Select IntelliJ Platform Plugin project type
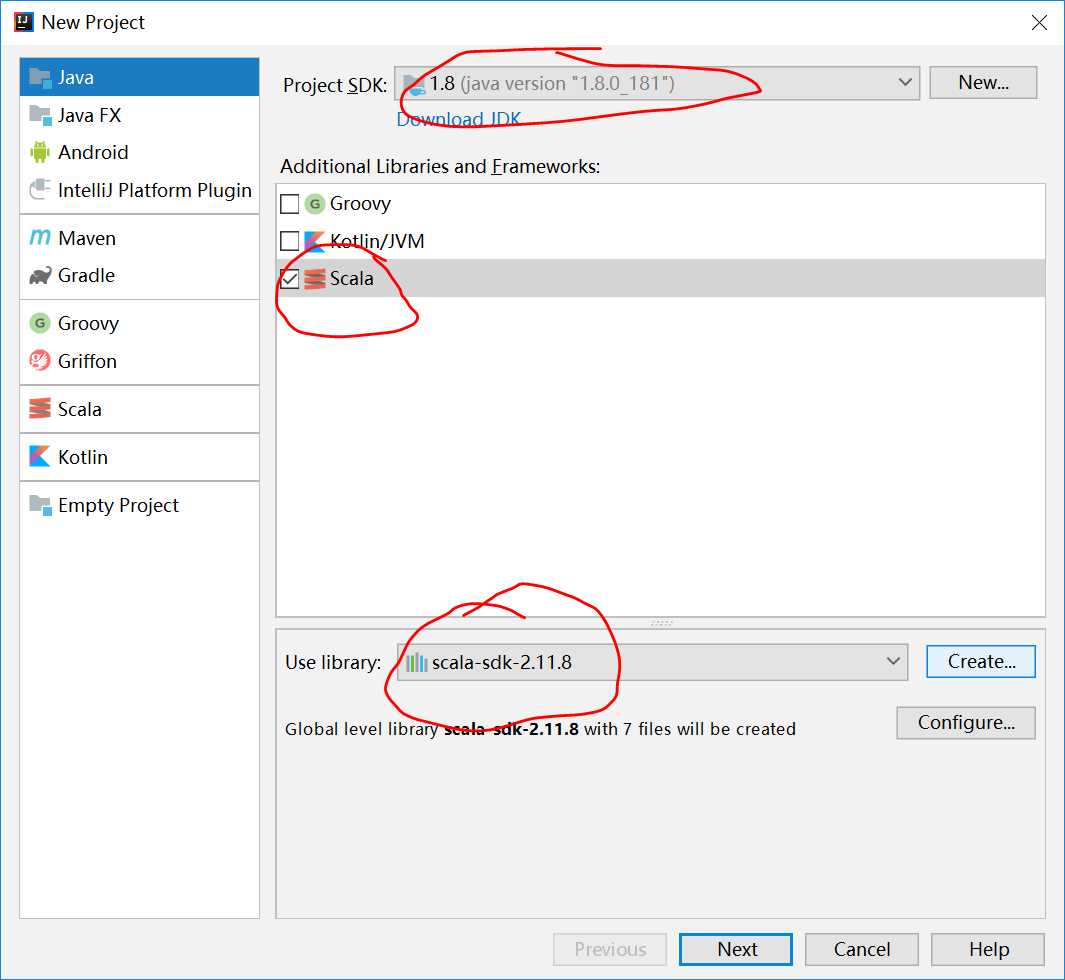The width and height of the screenshot is (1065, 980). point(139,190)
